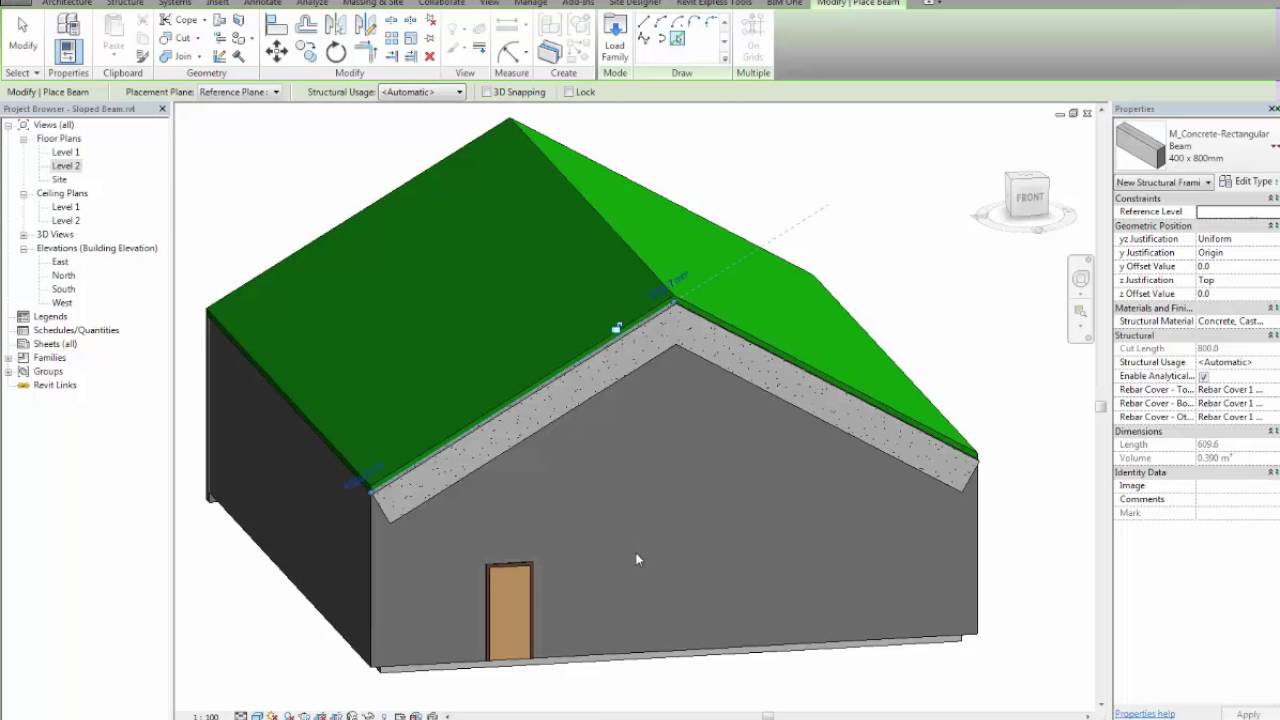Click the wooden door in the 3D view
Screen dimensions: 1280x720
pos(510,612)
